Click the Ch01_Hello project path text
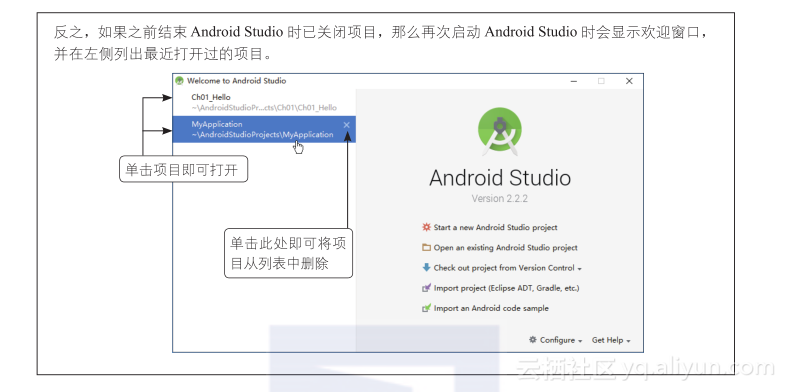 coord(264,108)
